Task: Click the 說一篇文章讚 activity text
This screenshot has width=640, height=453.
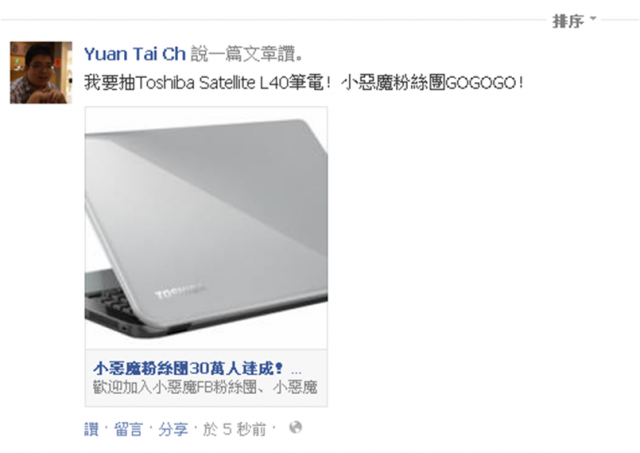Action: pos(247,54)
